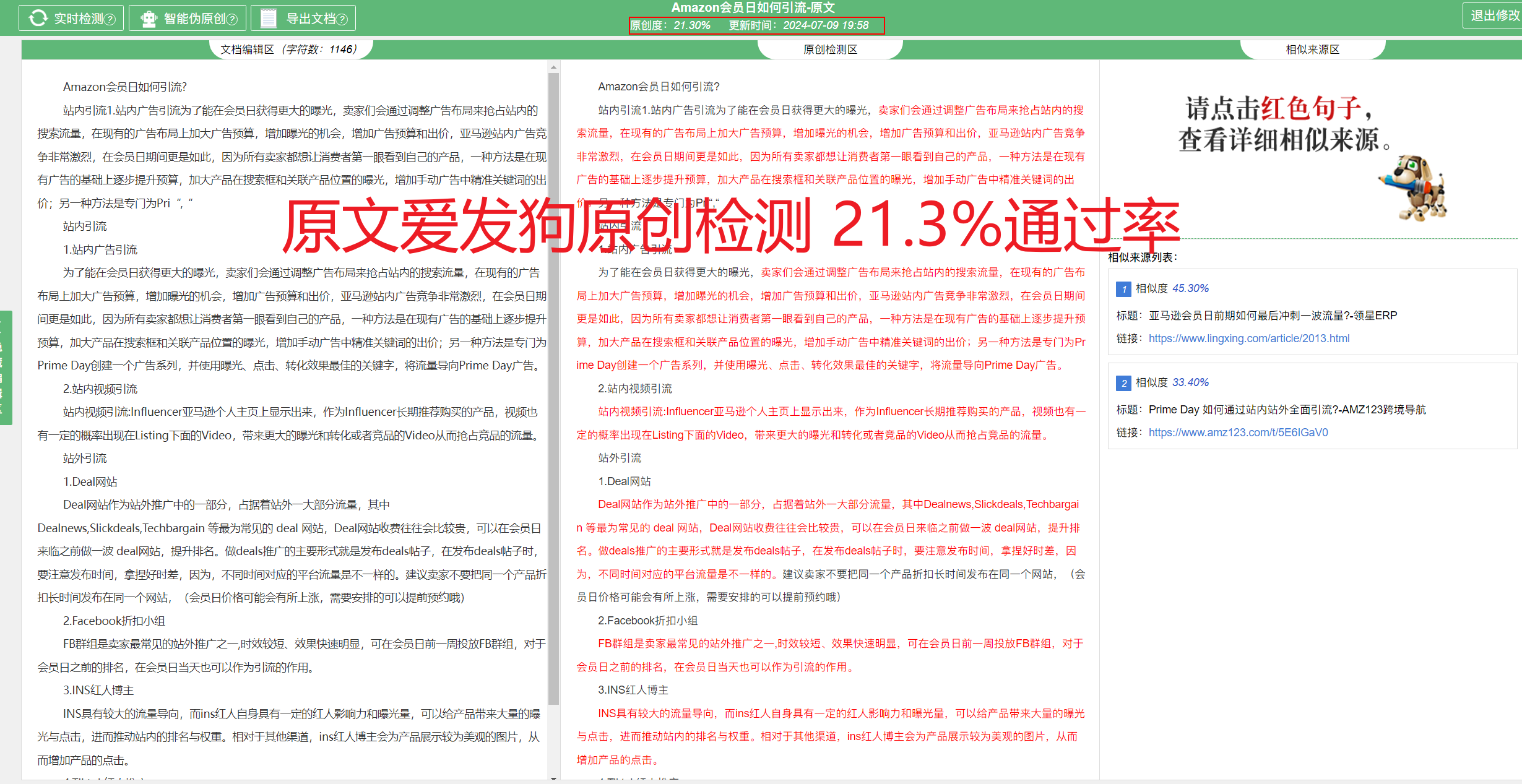Click the robot icon on 智能伪原创
The width and height of the screenshot is (1522, 784).
tap(149, 19)
